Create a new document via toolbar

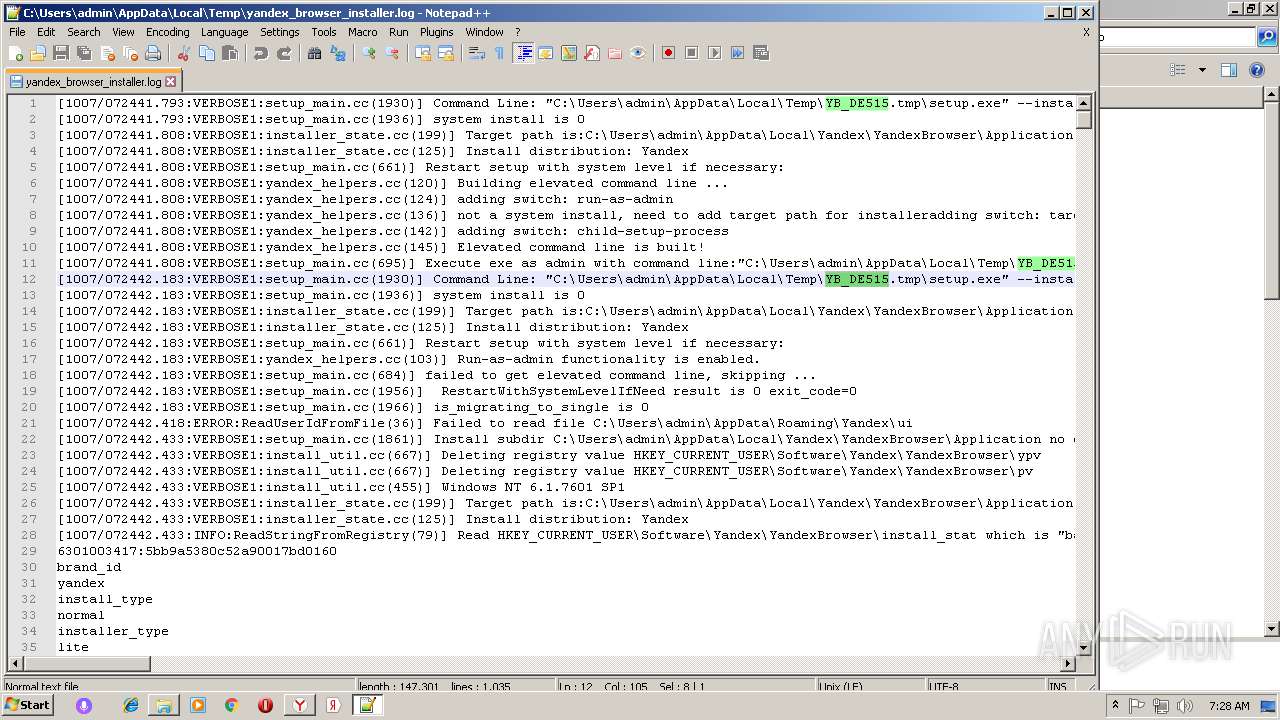point(16,53)
